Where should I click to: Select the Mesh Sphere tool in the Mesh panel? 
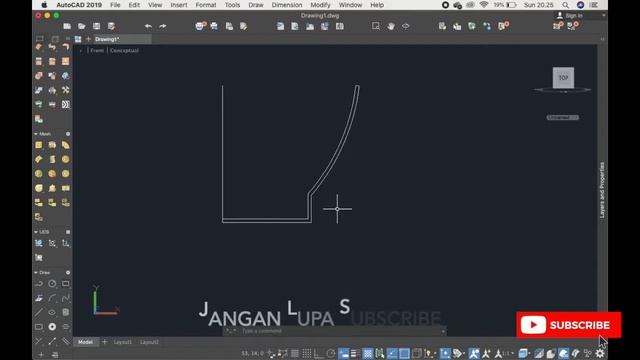pyautogui.click(x=66, y=159)
